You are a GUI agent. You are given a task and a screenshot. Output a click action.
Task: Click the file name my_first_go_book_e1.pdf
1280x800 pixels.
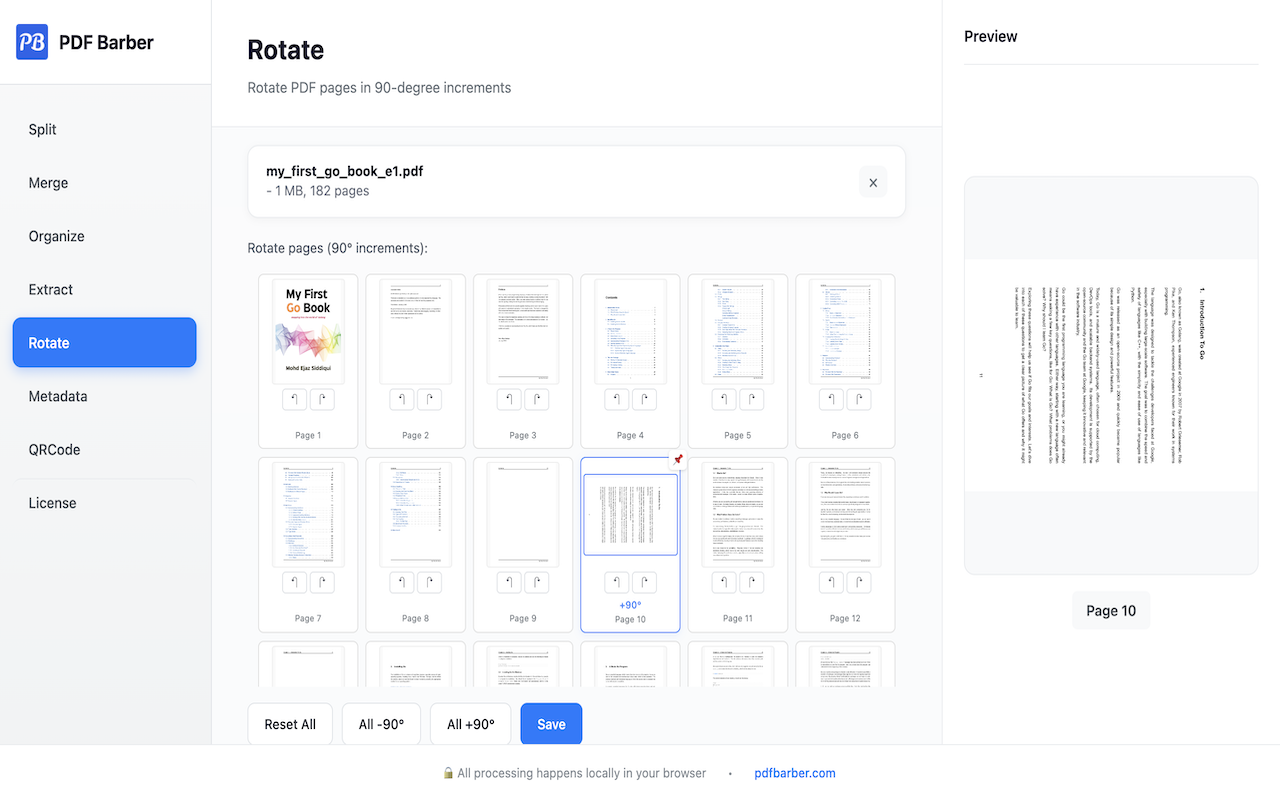click(344, 171)
